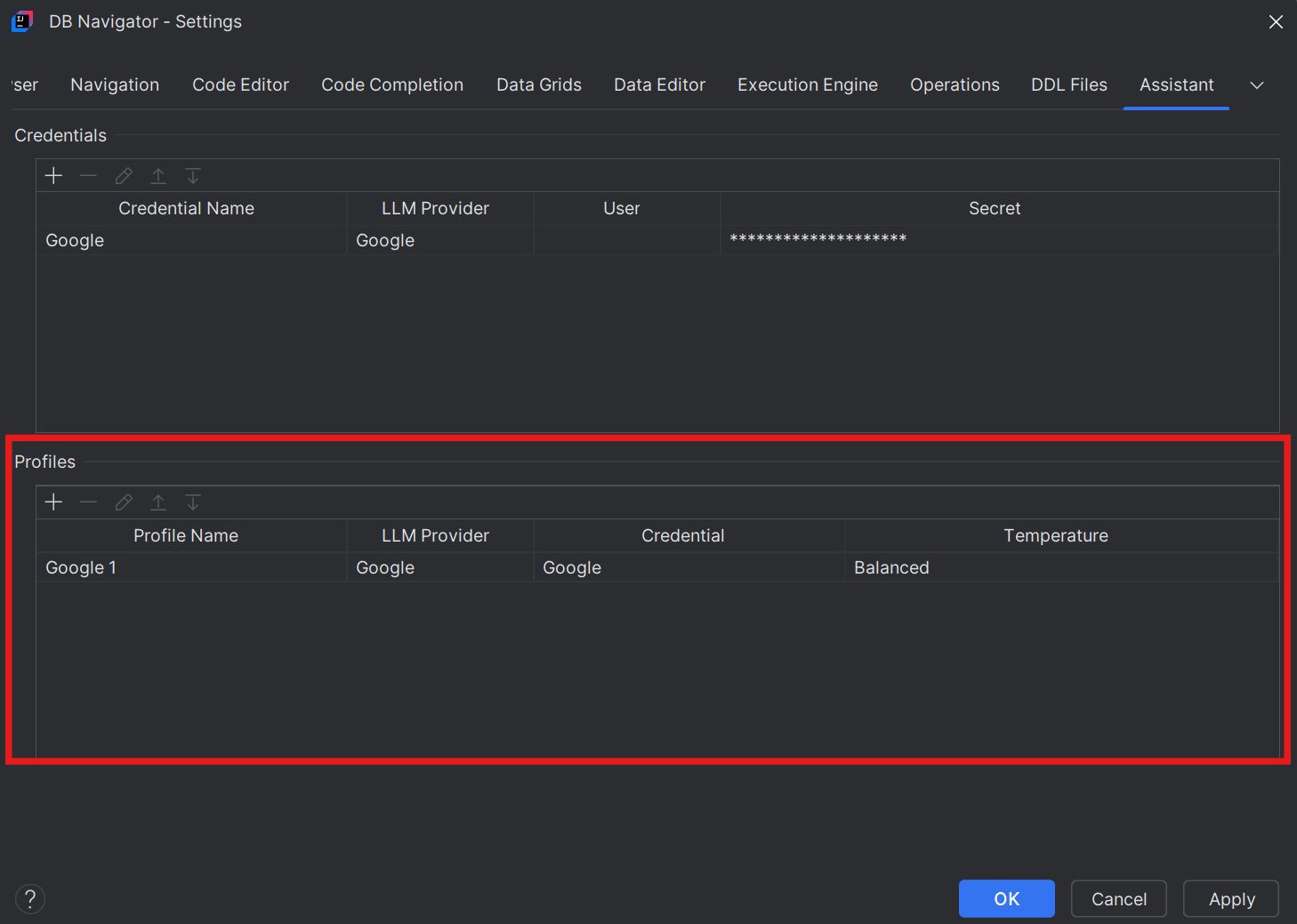The width and height of the screenshot is (1297, 924).
Task: Click the User column header
Action: pos(627,209)
